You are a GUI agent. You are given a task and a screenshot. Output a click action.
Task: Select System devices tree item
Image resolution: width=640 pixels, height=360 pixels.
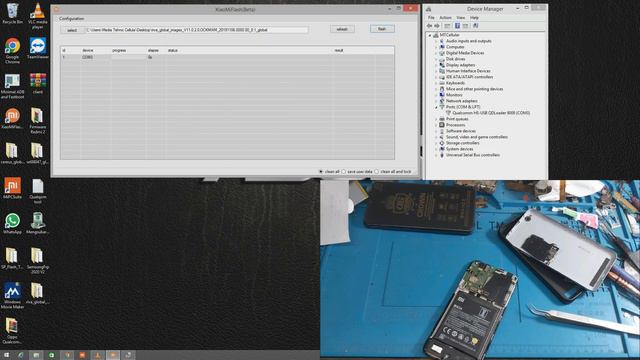click(460, 149)
